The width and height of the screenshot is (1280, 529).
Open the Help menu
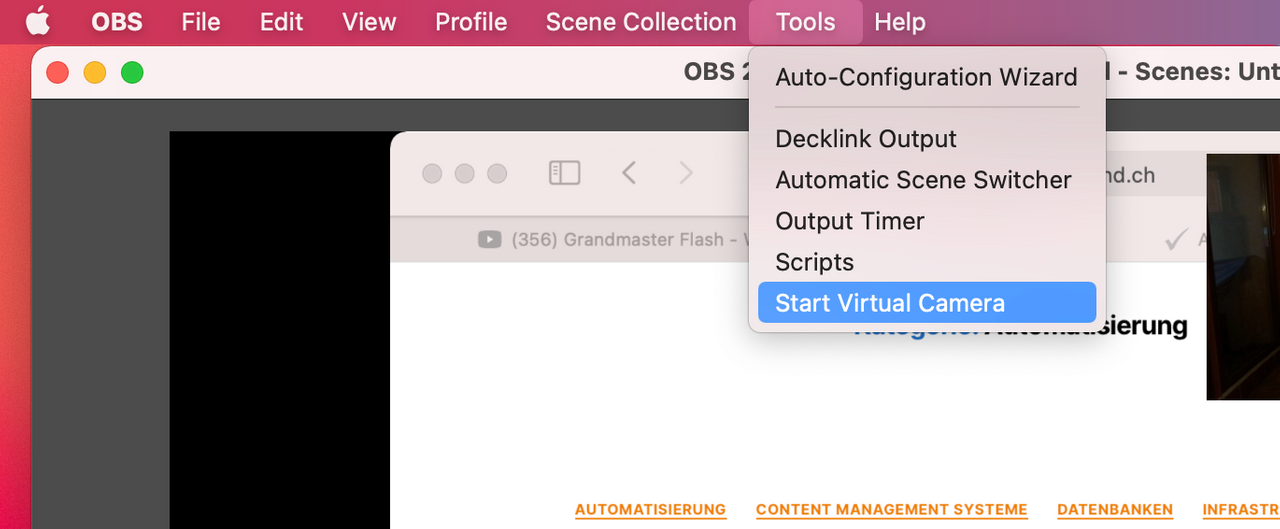coord(900,21)
